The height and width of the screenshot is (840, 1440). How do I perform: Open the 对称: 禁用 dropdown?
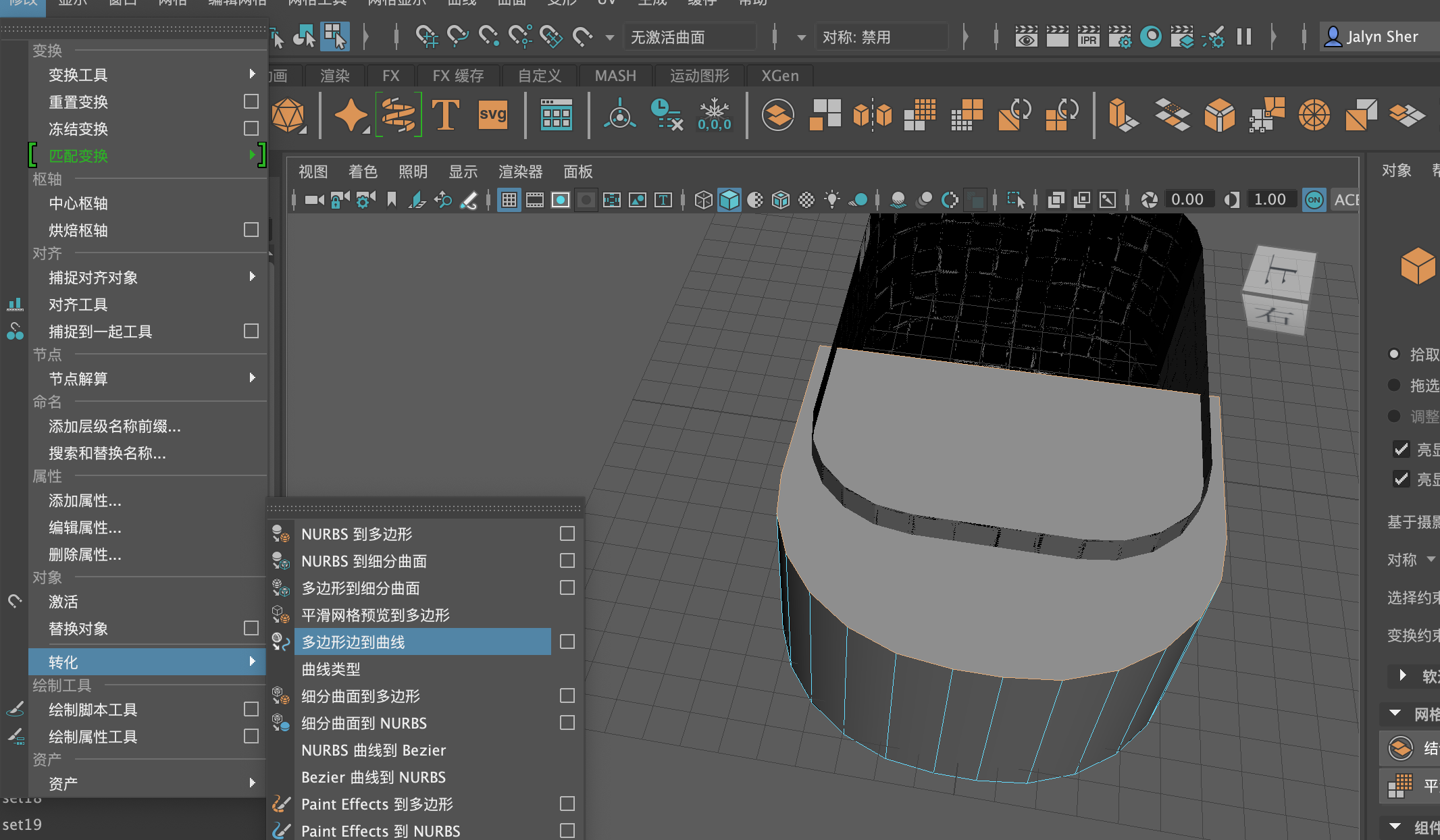click(x=880, y=37)
